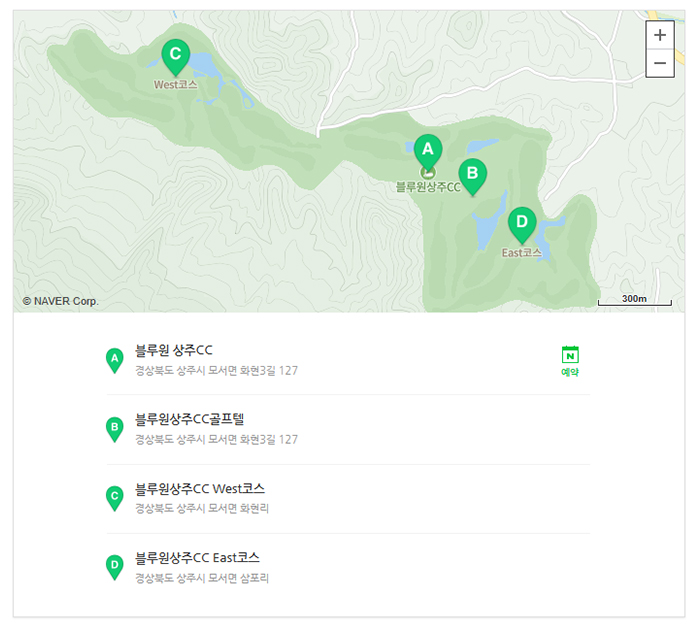Click address 경상북도 상주시 모서면 삼포리
Image resolution: width=700 pixels, height=630 pixels.
click(x=202, y=578)
